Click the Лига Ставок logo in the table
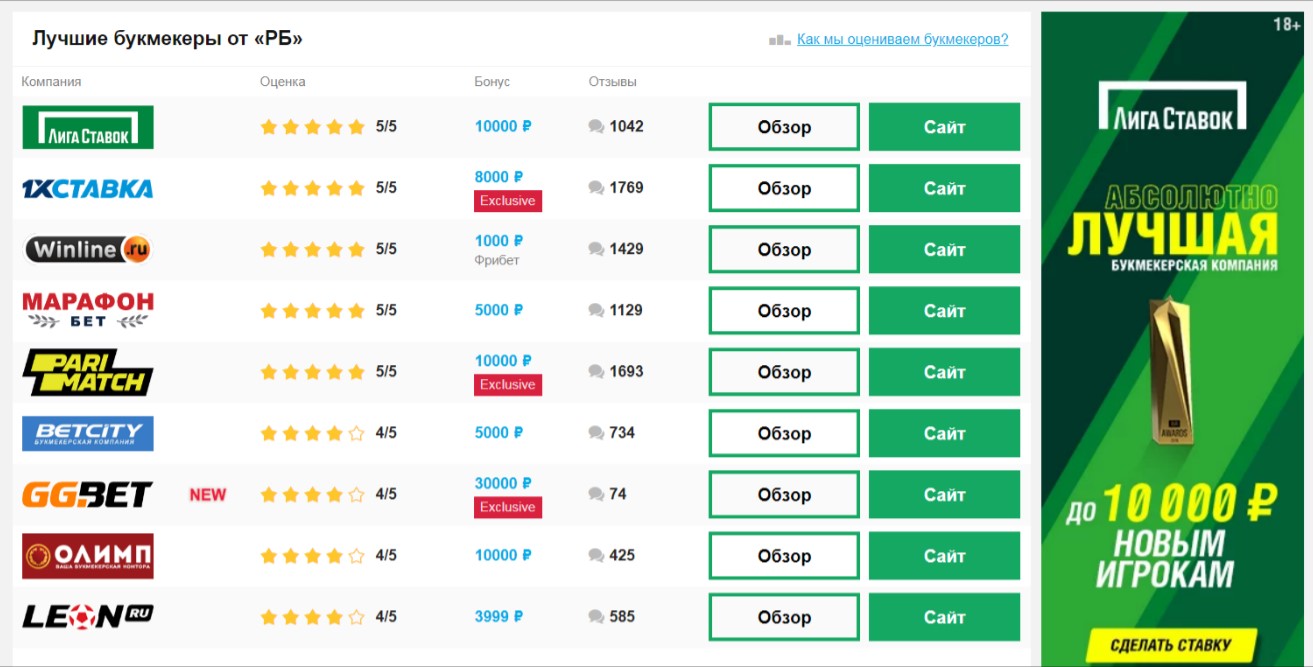This screenshot has width=1313, height=667. (88, 127)
